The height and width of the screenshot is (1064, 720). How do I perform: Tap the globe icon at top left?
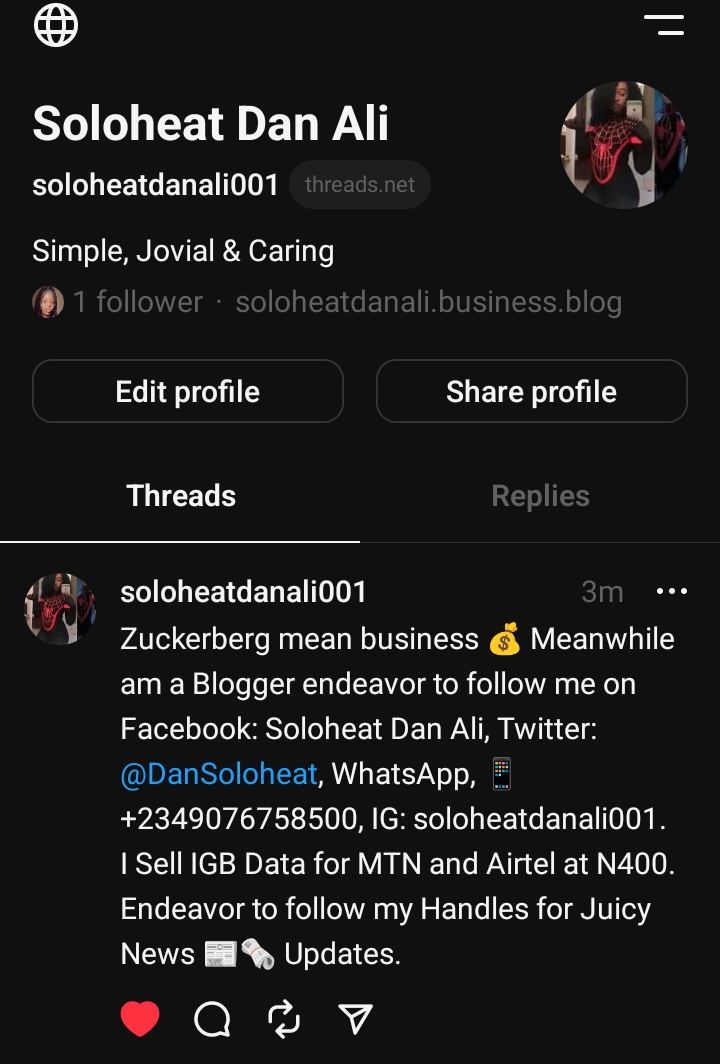pyautogui.click(x=56, y=25)
